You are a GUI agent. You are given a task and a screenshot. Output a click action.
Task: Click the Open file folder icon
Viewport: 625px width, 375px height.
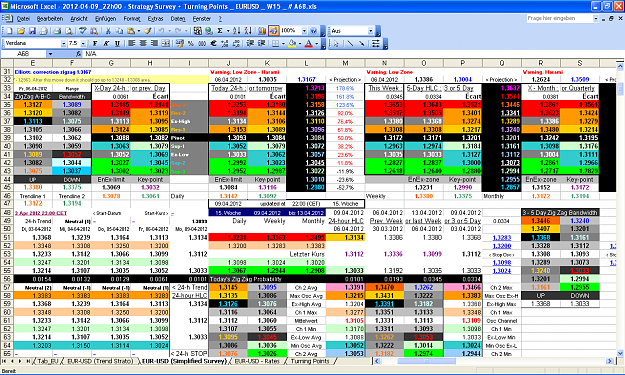point(21,31)
